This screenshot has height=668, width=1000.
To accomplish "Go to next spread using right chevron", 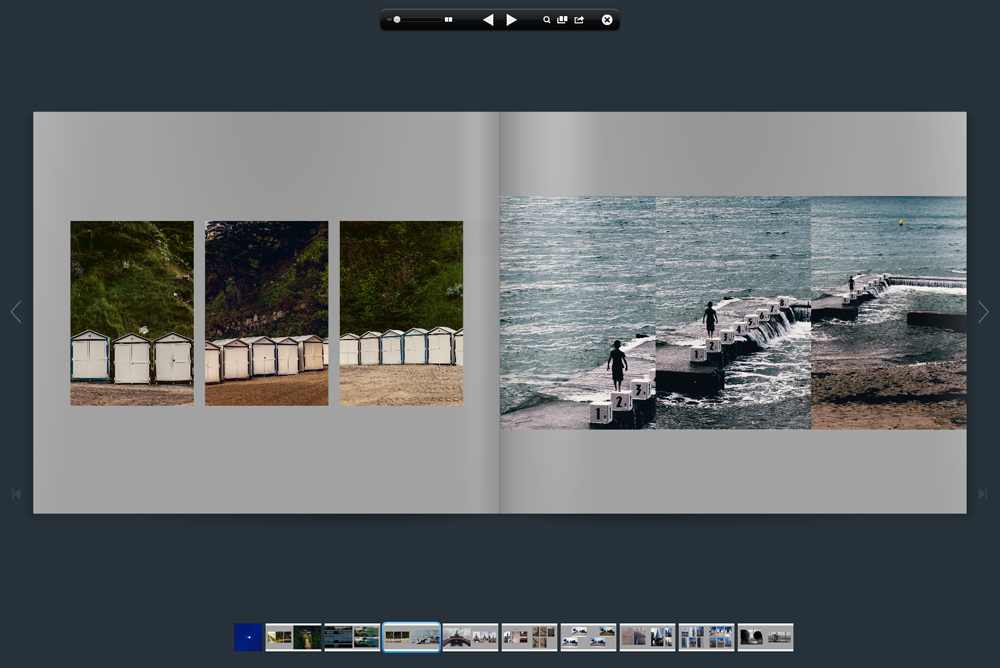I will (x=983, y=312).
